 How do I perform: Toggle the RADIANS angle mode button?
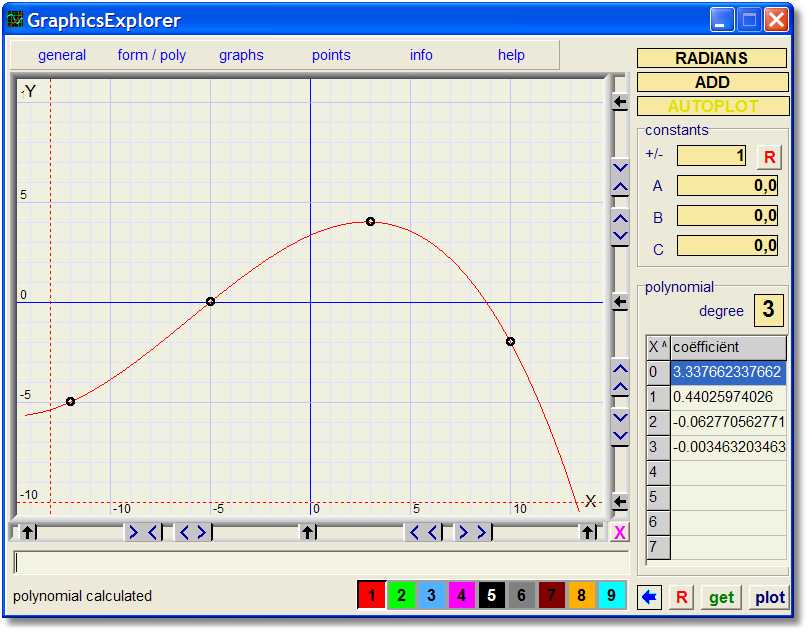click(712, 58)
